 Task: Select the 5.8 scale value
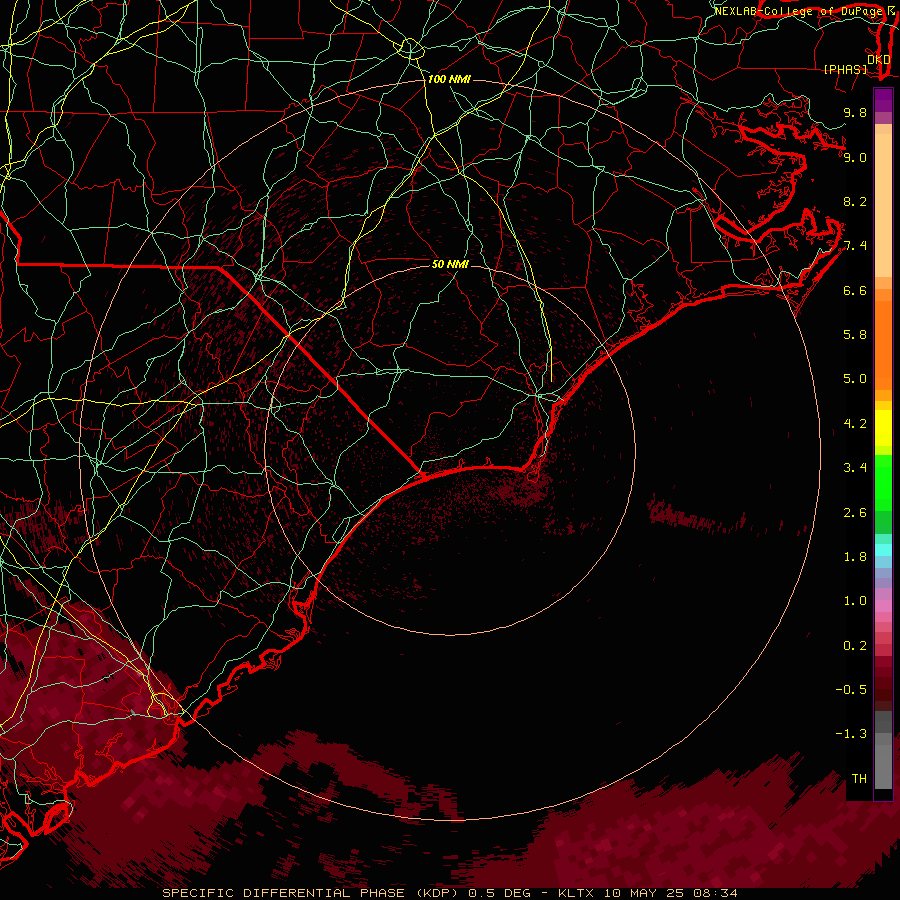click(855, 335)
